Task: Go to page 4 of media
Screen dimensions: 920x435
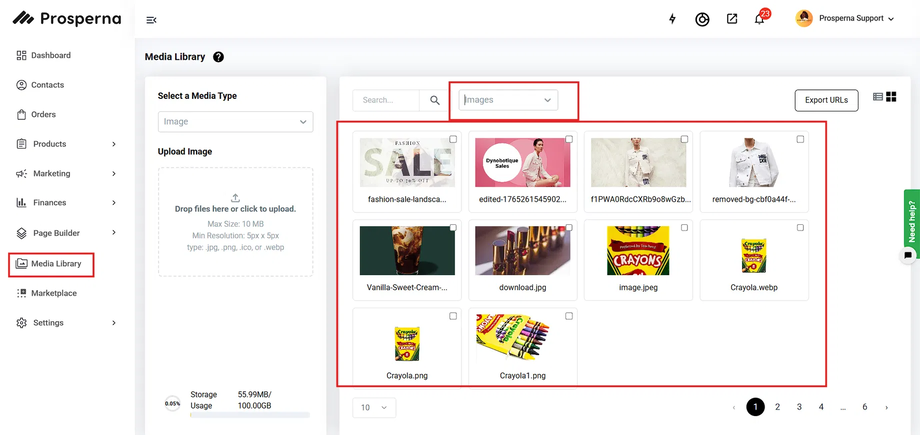Action: [x=821, y=407]
